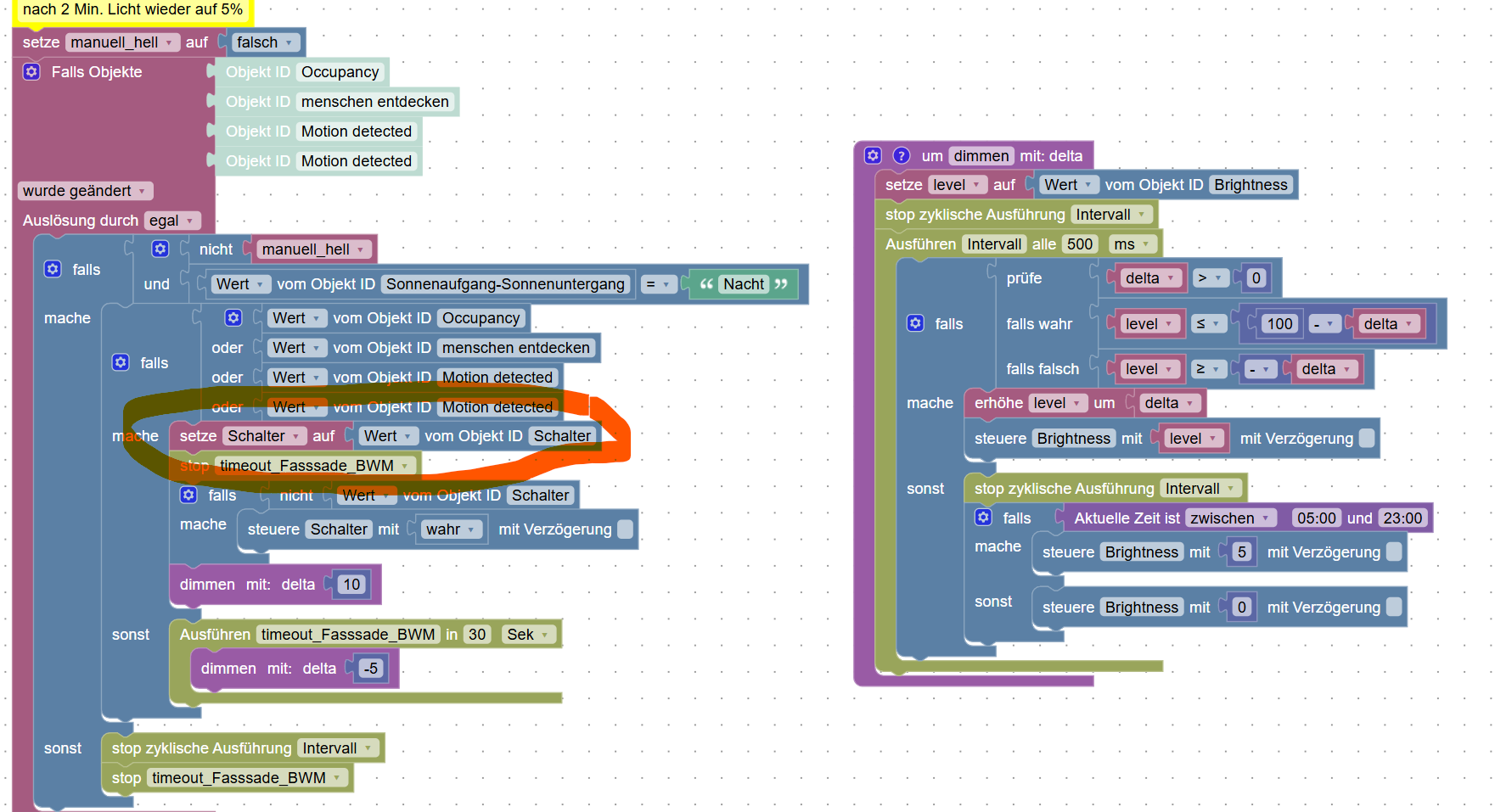Open timeout_Fasssade_BWM dropdown in Ausführen block
Screen dimensions: 1495x812
[x=348, y=635]
